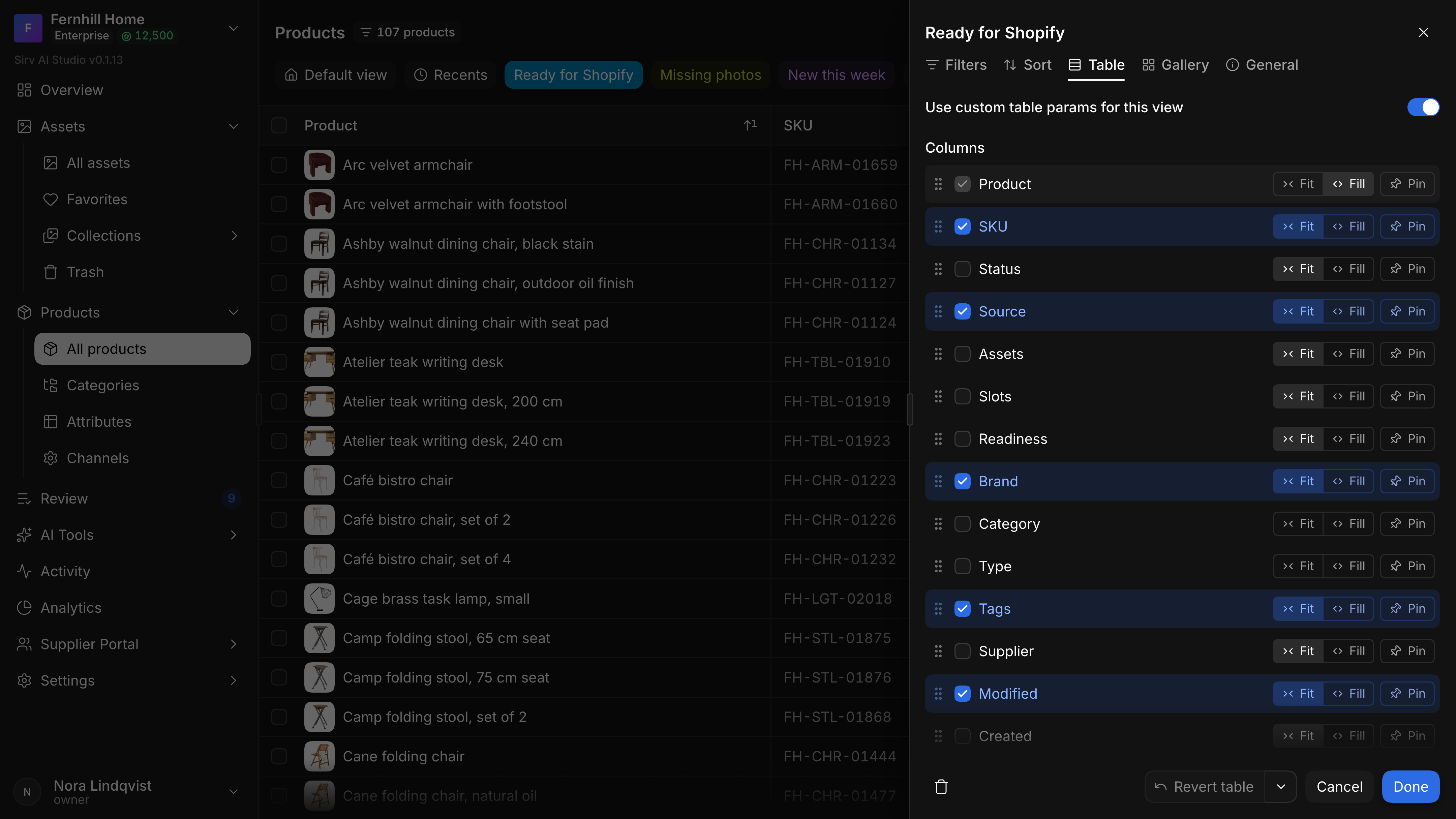Expand the Supplier Portal submenu
Screen dimensions: 1456x819
click(234, 644)
